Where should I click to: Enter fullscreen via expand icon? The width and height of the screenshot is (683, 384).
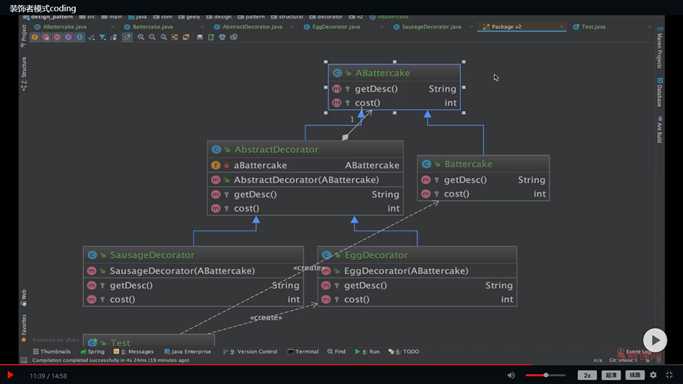[669, 375]
